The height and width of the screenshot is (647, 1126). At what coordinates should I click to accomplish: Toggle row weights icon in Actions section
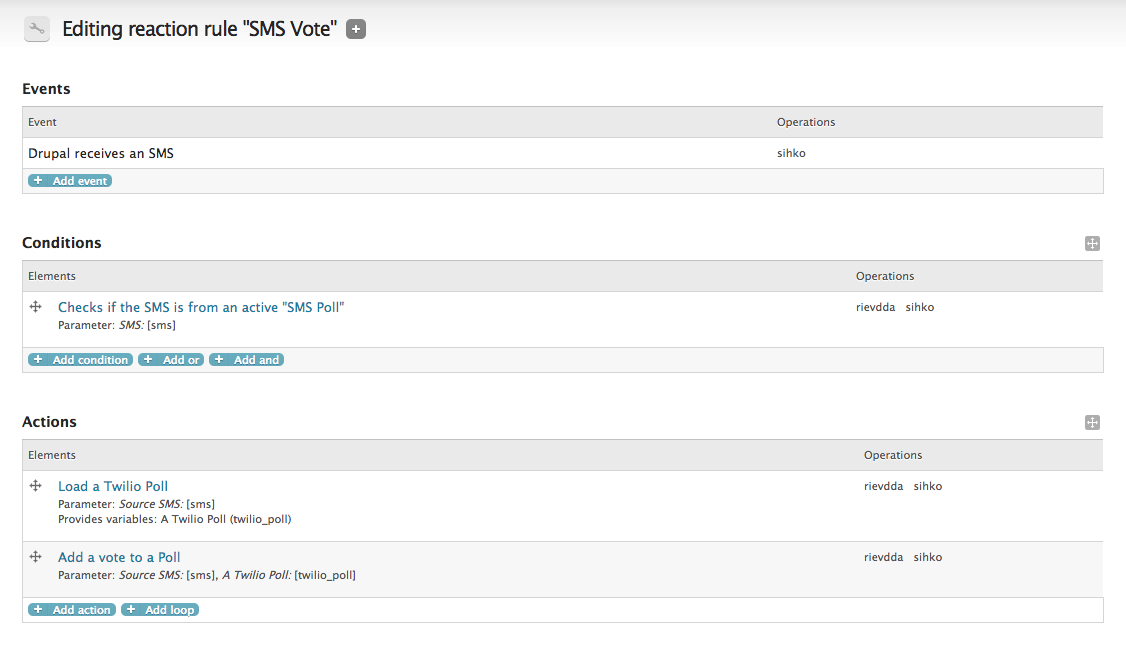[1092, 423]
